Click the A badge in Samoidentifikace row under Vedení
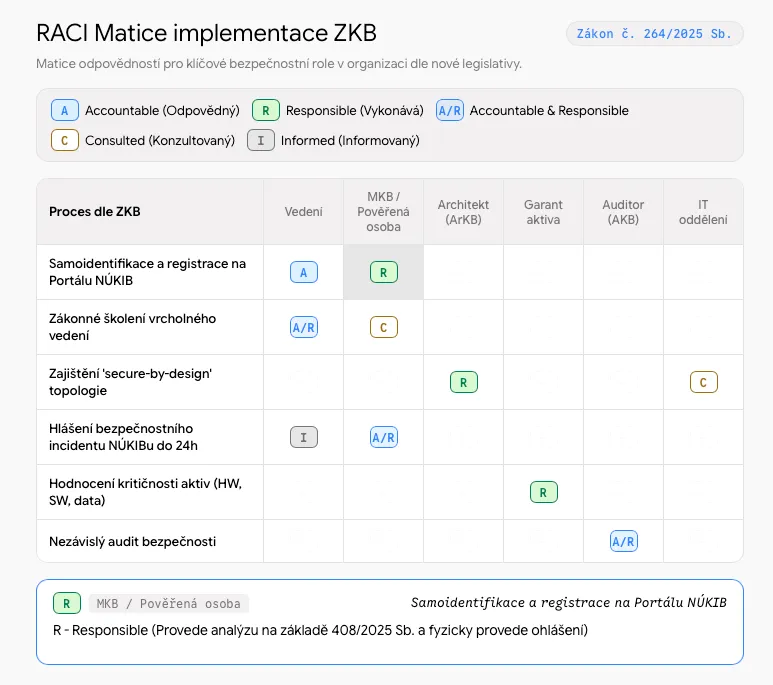The width and height of the screenshot is (773, 685). (304, 272)
